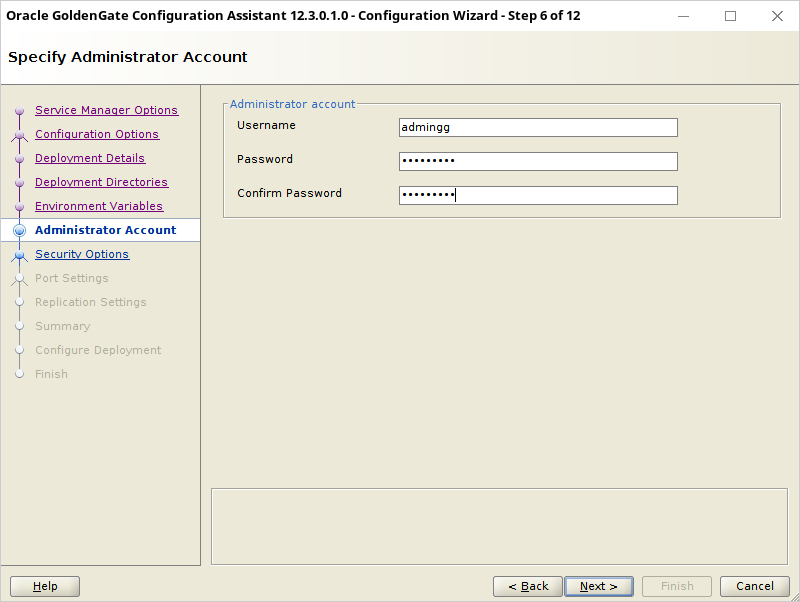Close the Configuration Assistant window
The width and height of the screenshot is (800, 602).
pyautogui.click(x=777, y=16)
